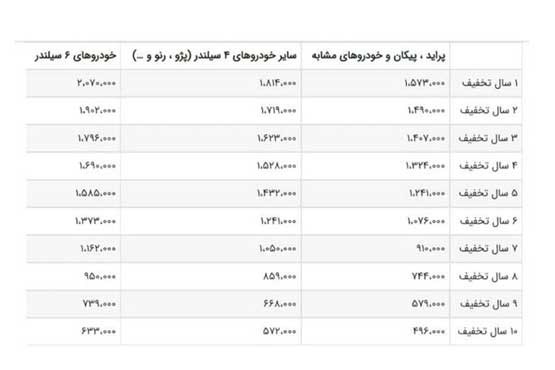Click row label '۶ سال تخفیف'
Image resolution: width=555 pixels, height=370 pixels.
coord(488,221)
